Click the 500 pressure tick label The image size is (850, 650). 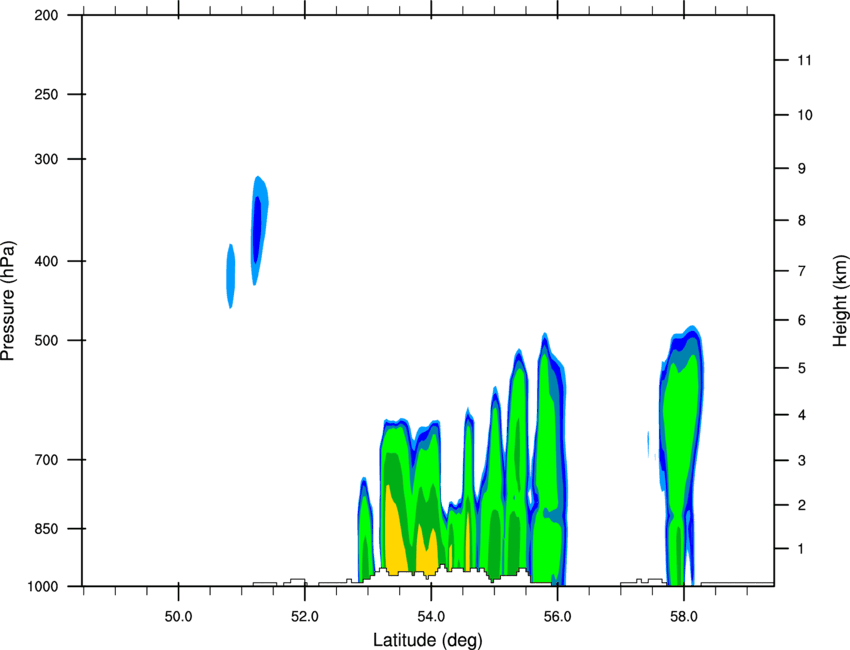coord(46,340)
